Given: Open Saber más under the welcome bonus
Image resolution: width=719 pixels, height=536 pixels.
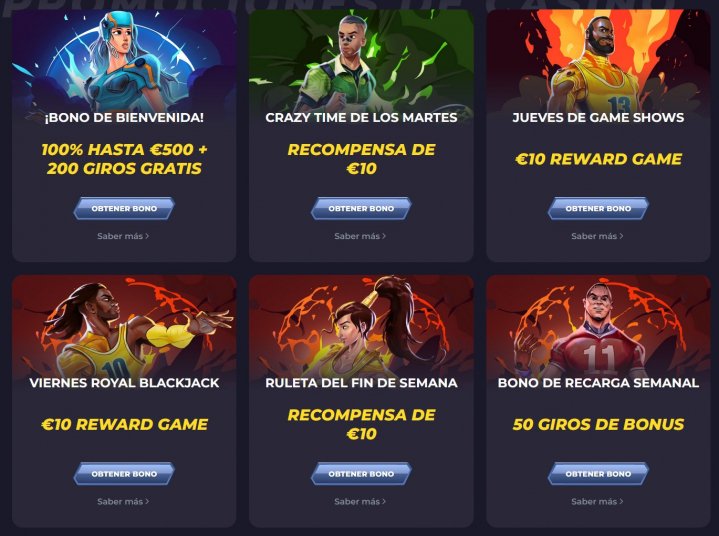Looking at the screenshot, I should (123, 236).
